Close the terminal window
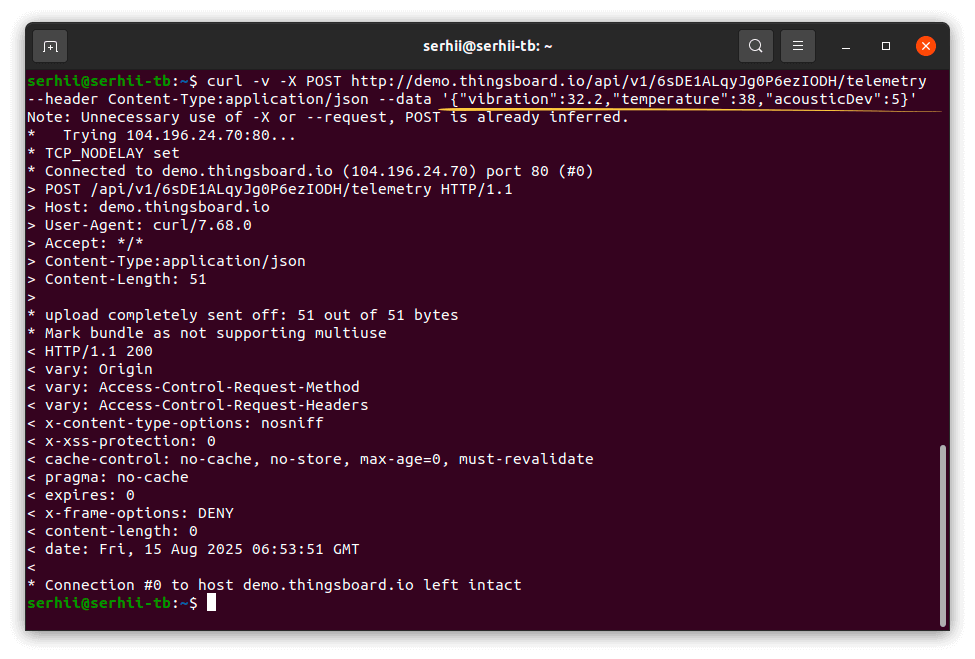 tap(926, 46)
